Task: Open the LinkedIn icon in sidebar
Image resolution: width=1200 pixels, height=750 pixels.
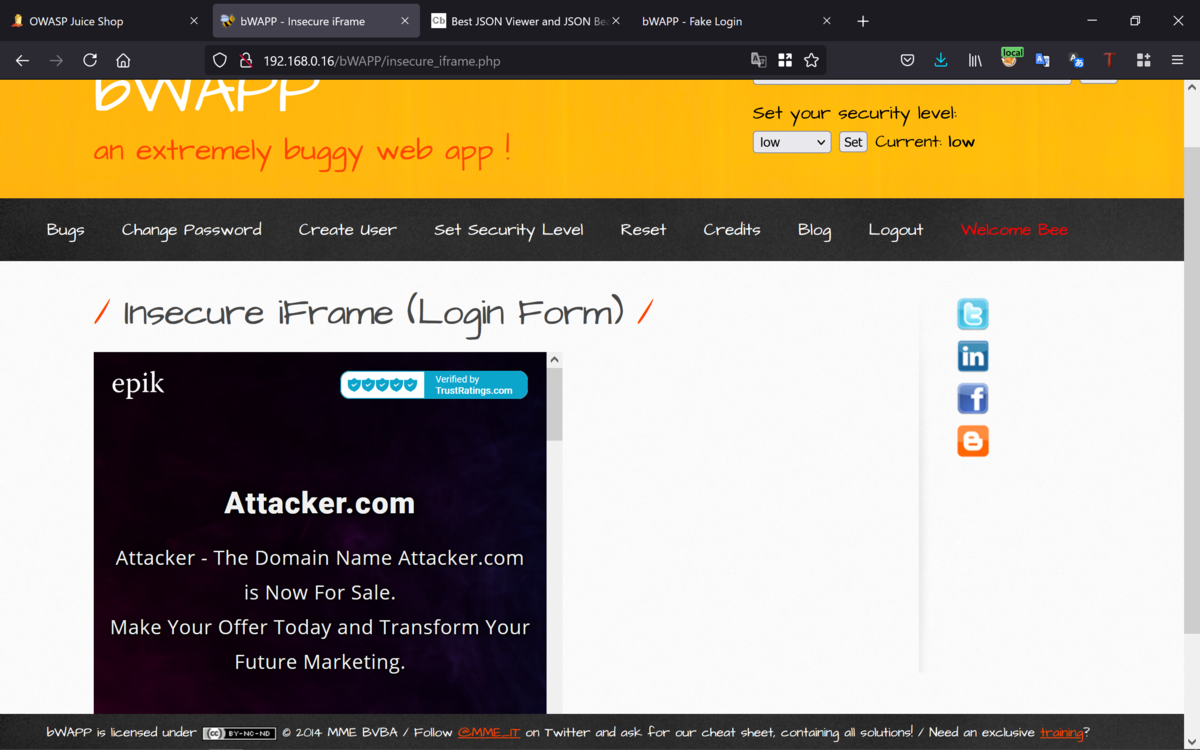Action: 973,356
